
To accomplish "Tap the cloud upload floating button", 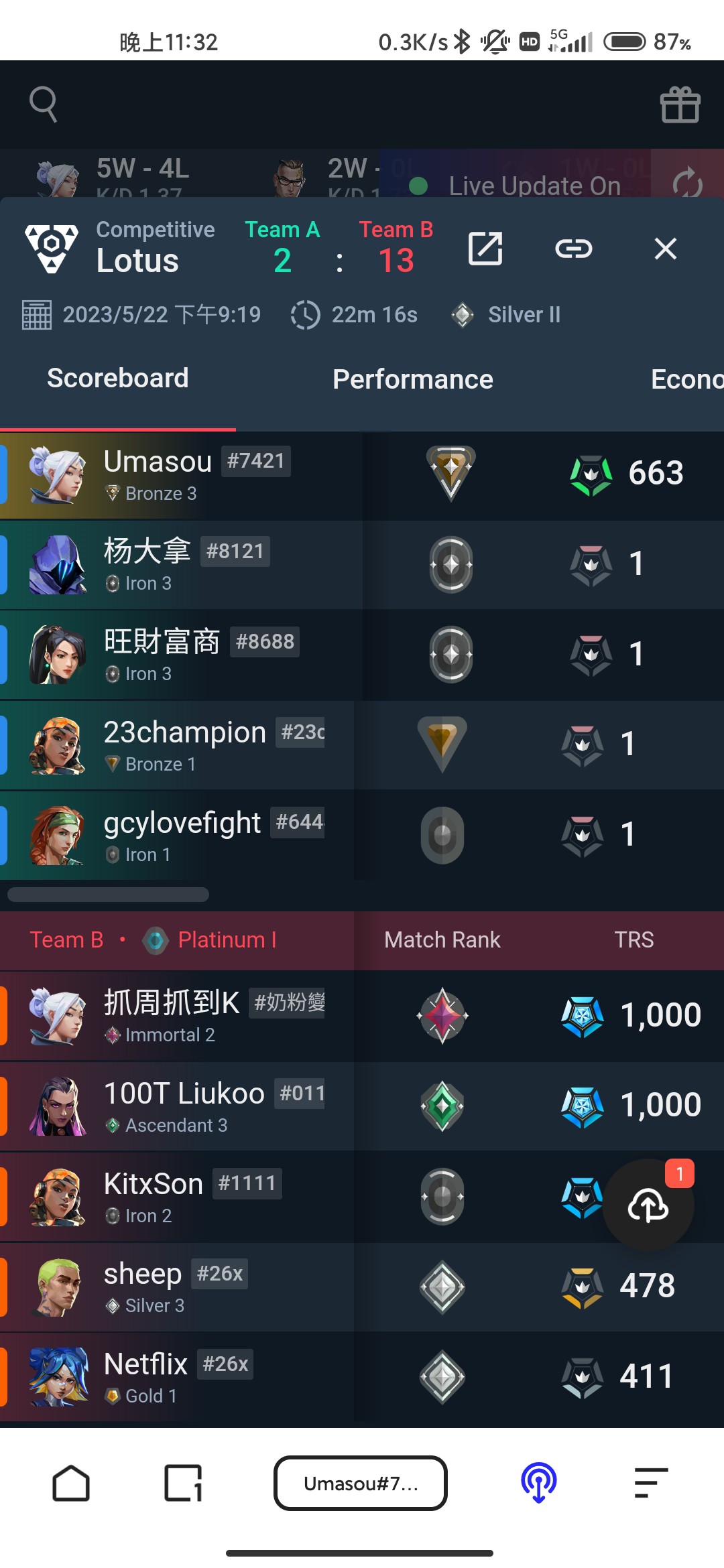I will click(648, 1205).
